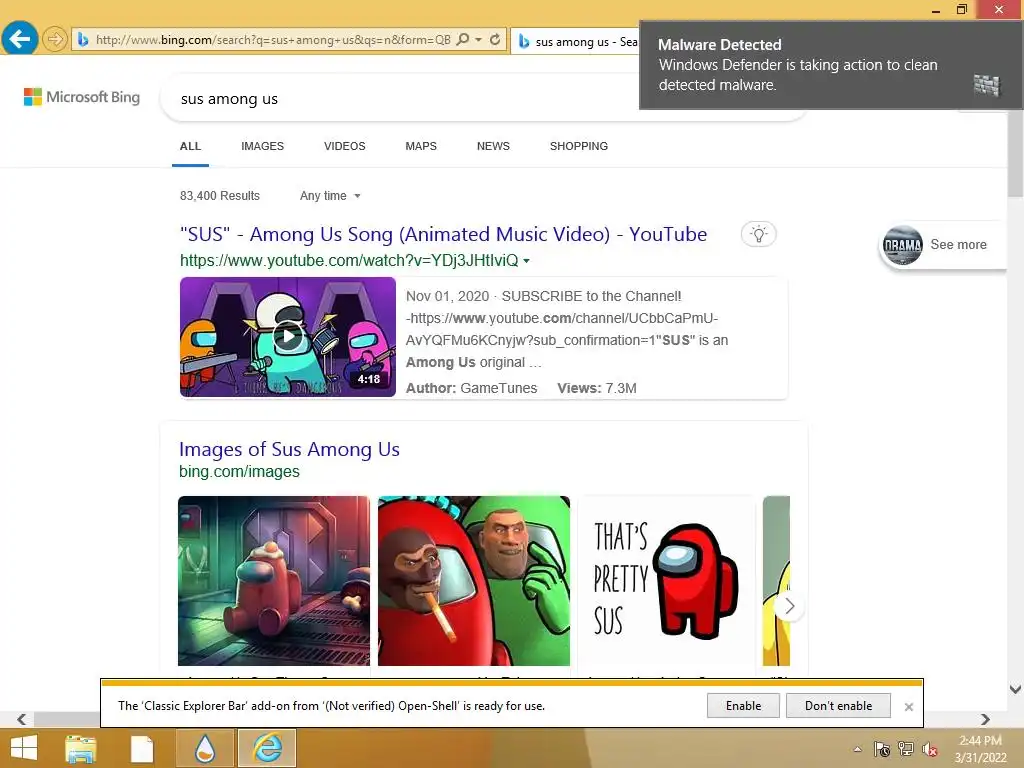The image size is (1024, 768).
Task: Expand the youtube.com URL dropdown arrow
Action: (526, 261)
